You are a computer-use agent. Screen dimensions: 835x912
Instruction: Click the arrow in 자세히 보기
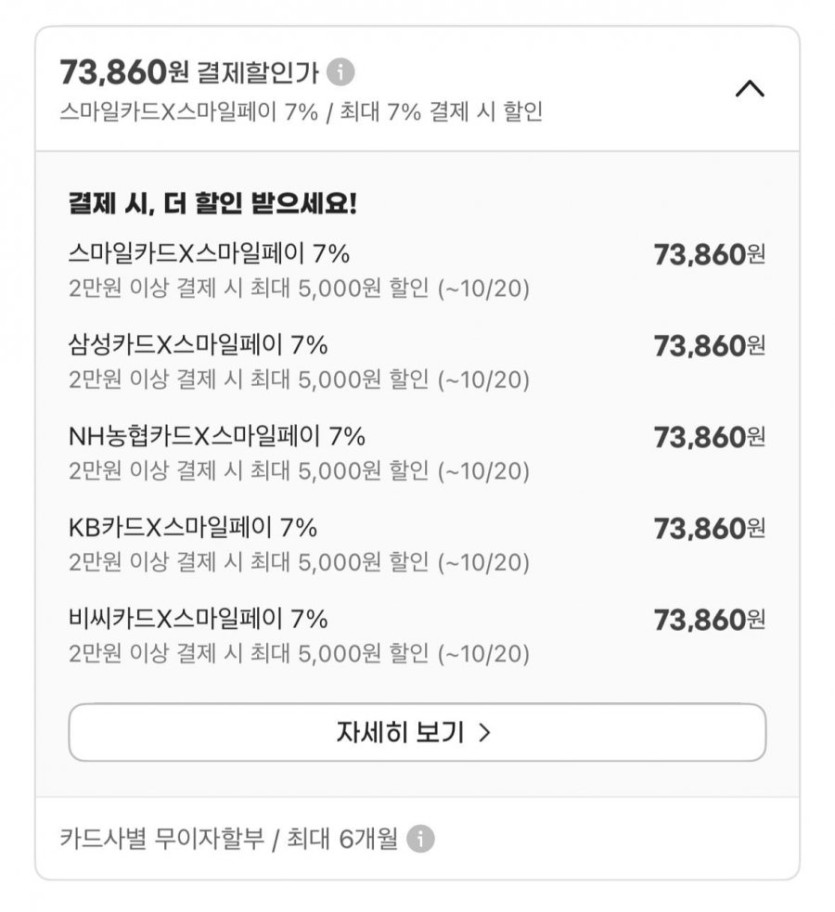click(485, 733)
